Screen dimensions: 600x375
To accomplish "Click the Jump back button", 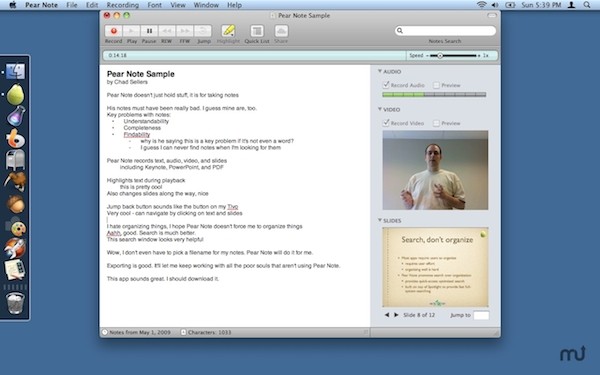I will point(203,31).
